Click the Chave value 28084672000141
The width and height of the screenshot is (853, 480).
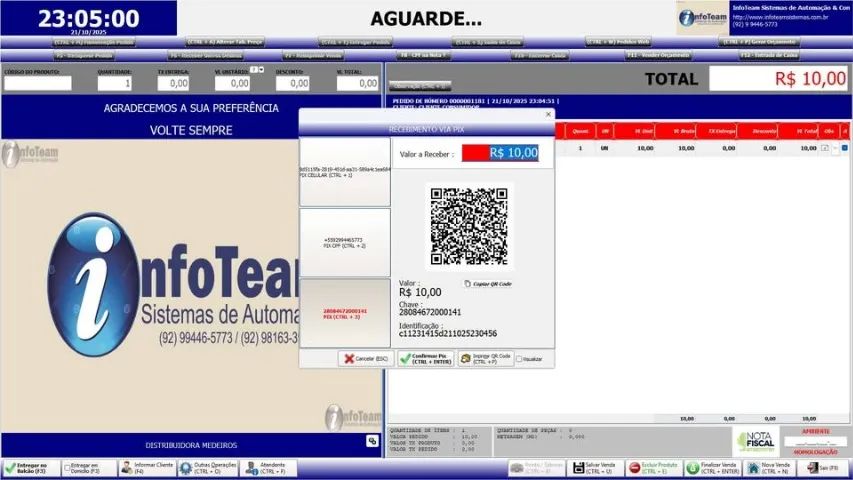click(430, 312)
